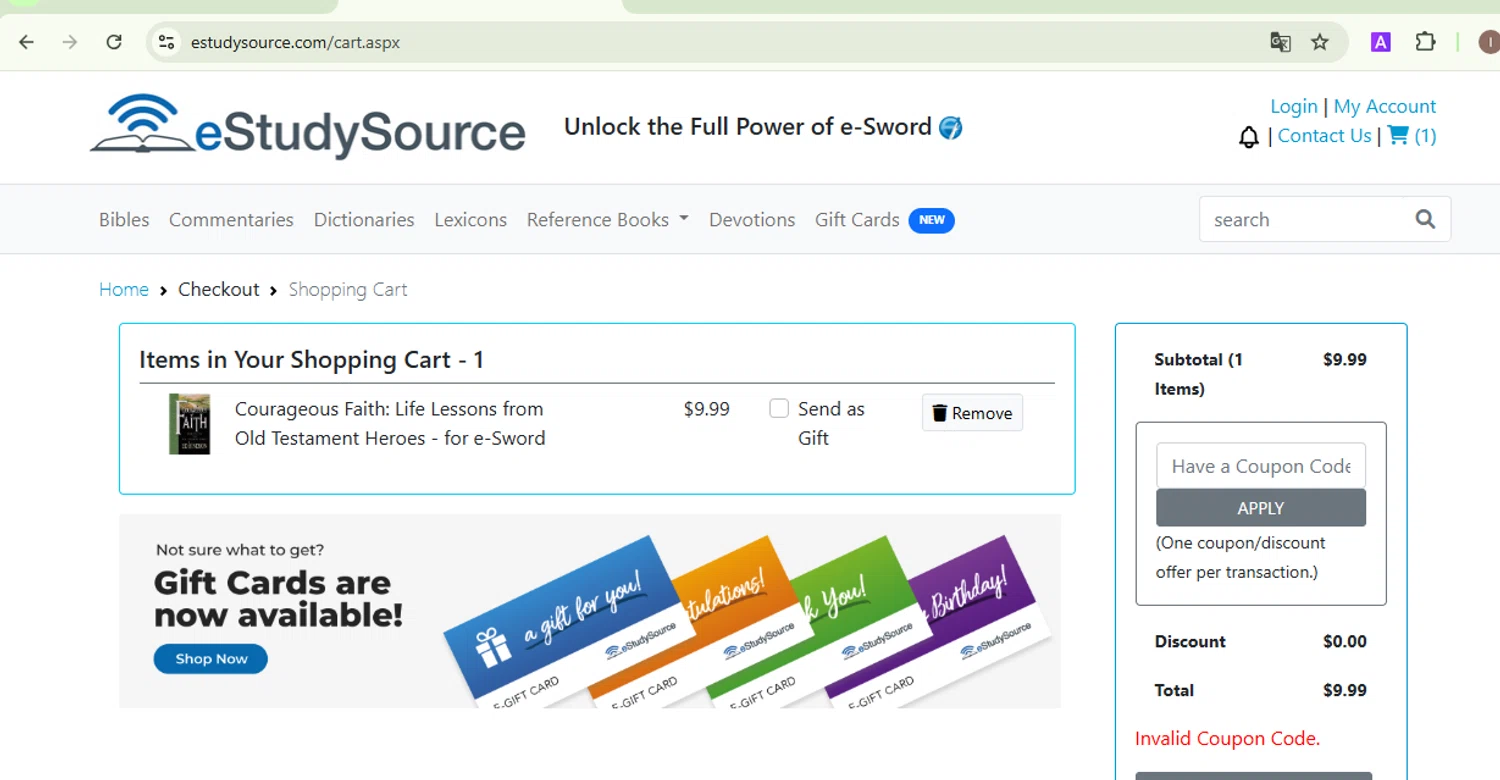Screen dimensions: 1500x780
Task: Select the Shopping Cart breadcrumb text
Action: click(x=348, y=289)
